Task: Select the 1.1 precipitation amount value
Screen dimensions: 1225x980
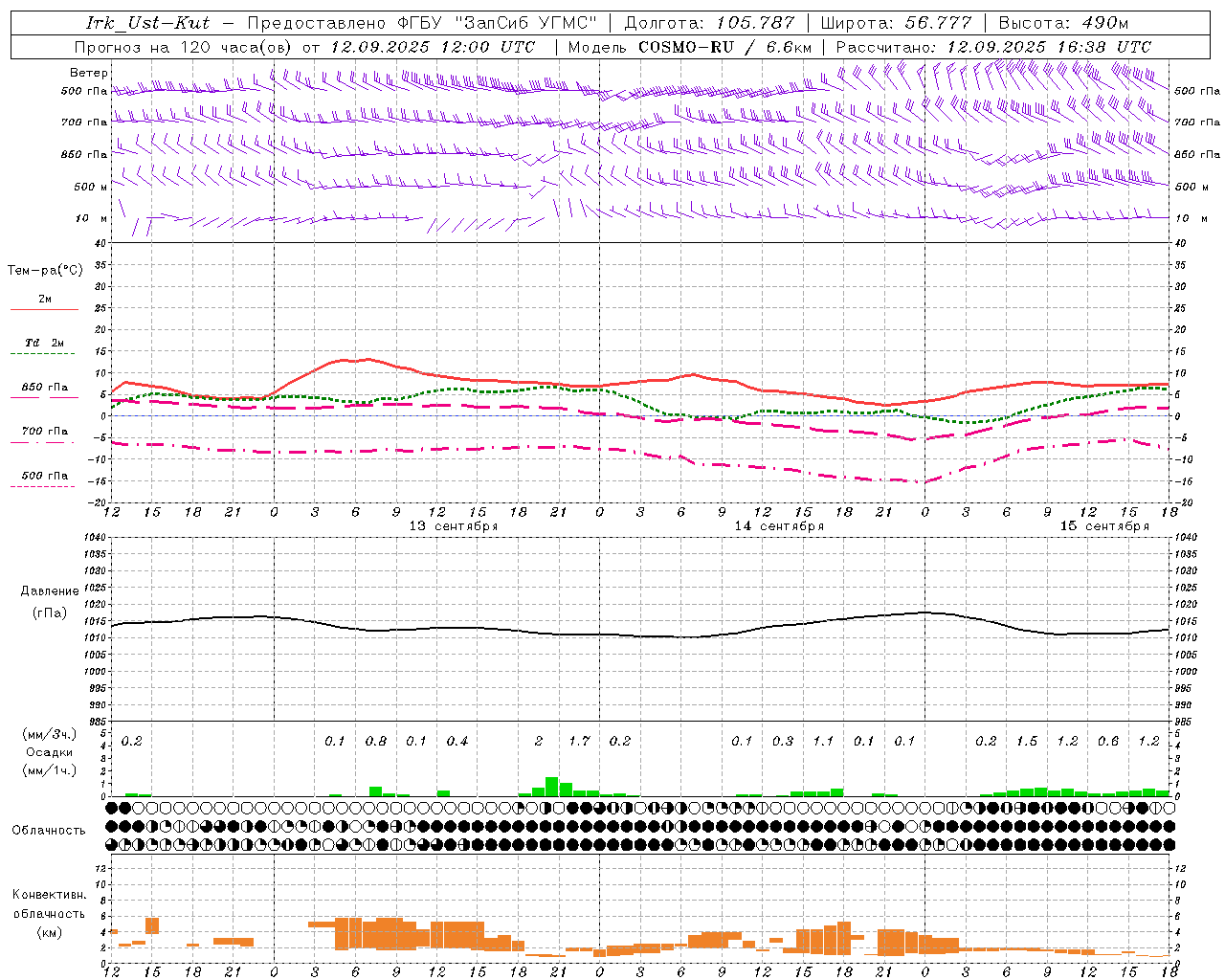Action: click(x=823, y=742)
